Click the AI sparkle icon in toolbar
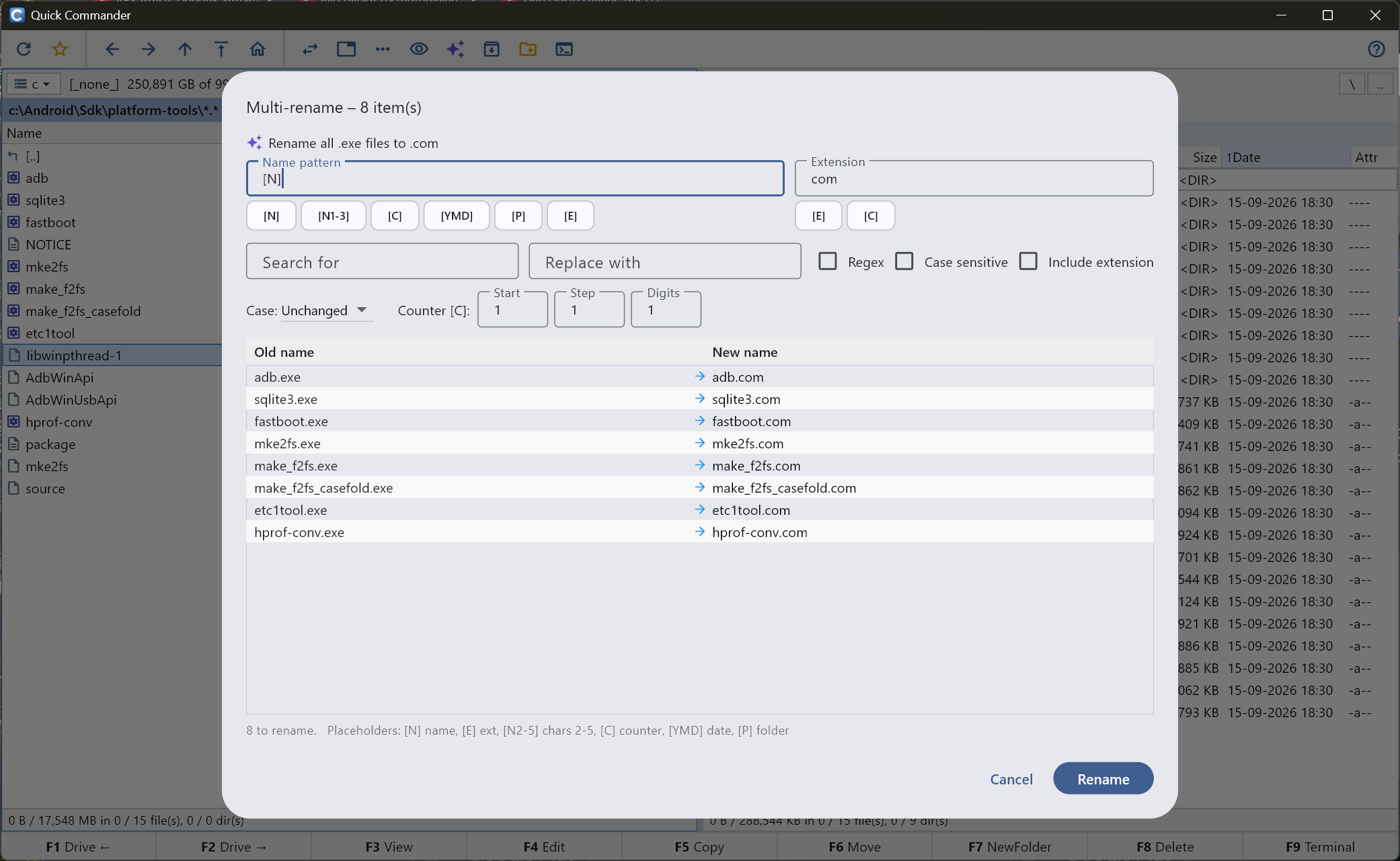Image resolution: width=1400 pixels, height=861 pixels. coord(455,49)
